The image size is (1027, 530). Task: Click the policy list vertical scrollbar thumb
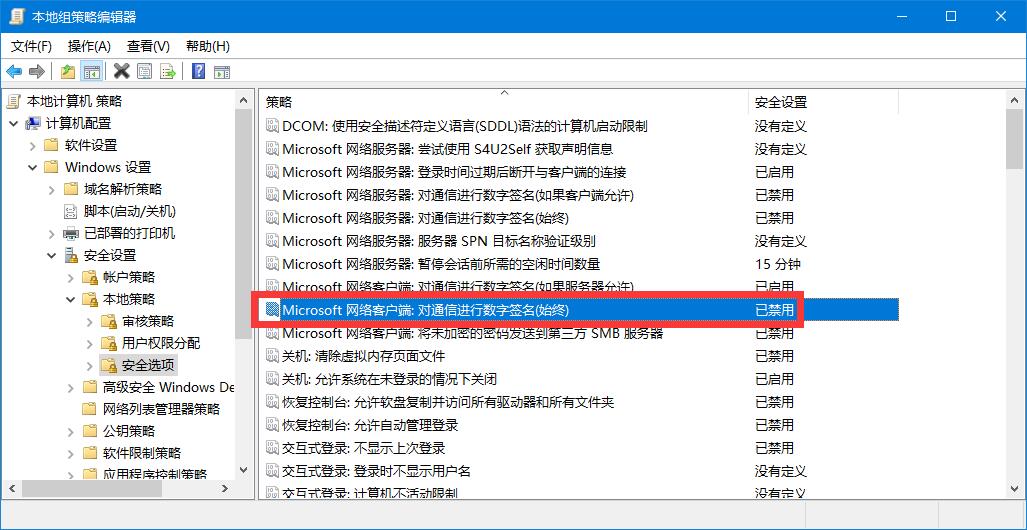[1014, 140]
